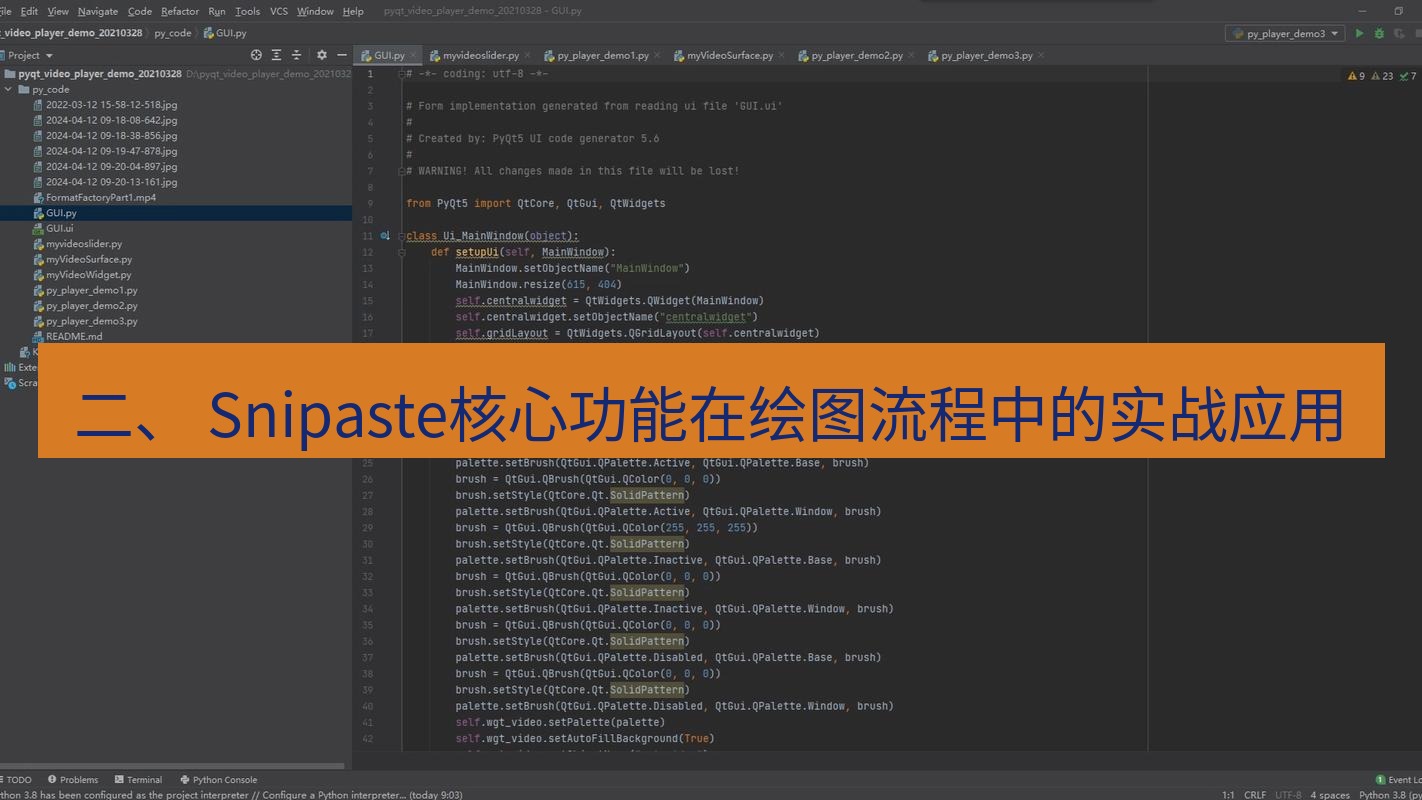Screen dimensions: 1422x800
Task: Toggle the TODO tool window
Action: [x=17, y=779]
